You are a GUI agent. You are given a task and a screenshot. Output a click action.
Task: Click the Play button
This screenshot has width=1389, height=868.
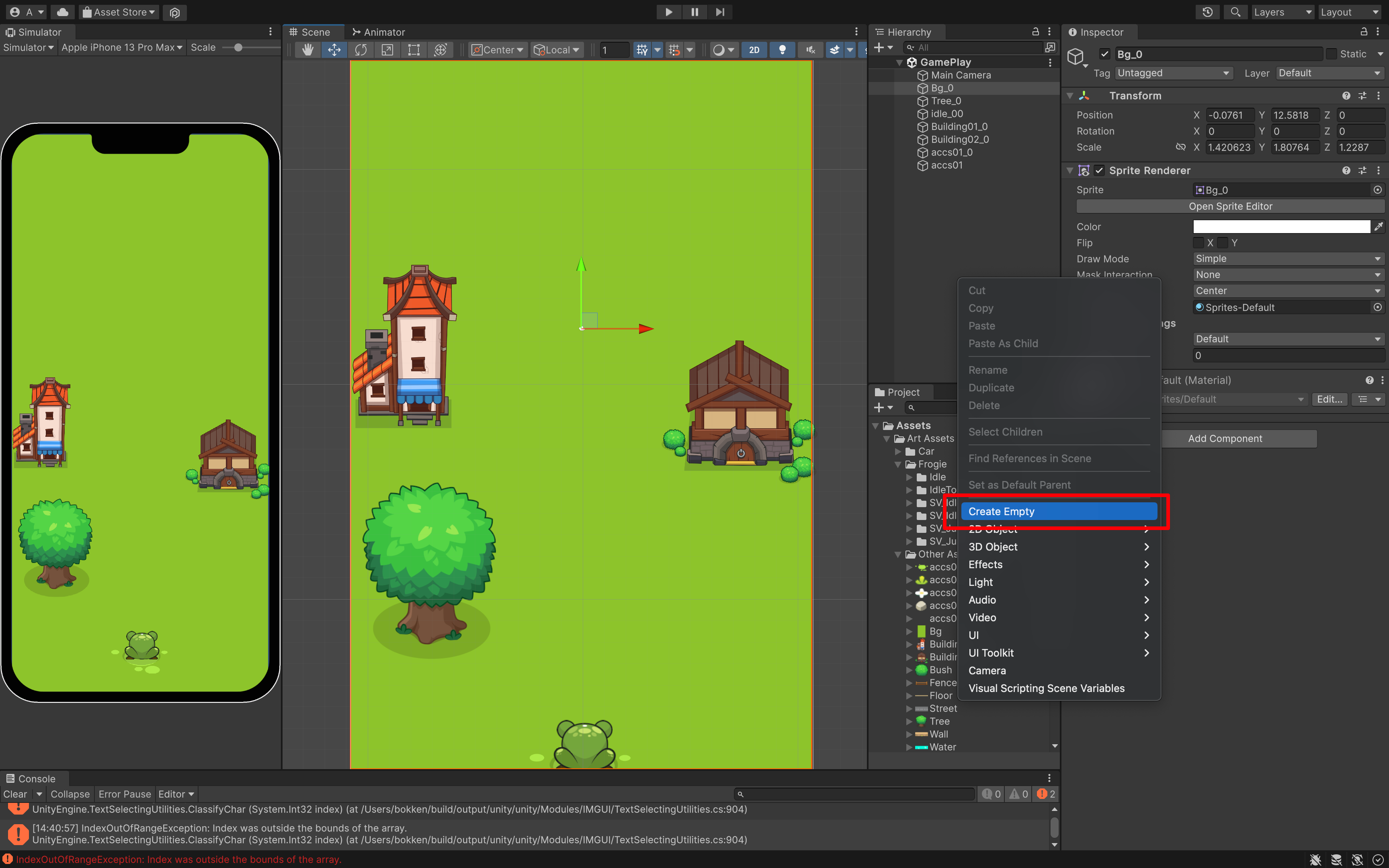pyautogui.click(x=669, y=12)
